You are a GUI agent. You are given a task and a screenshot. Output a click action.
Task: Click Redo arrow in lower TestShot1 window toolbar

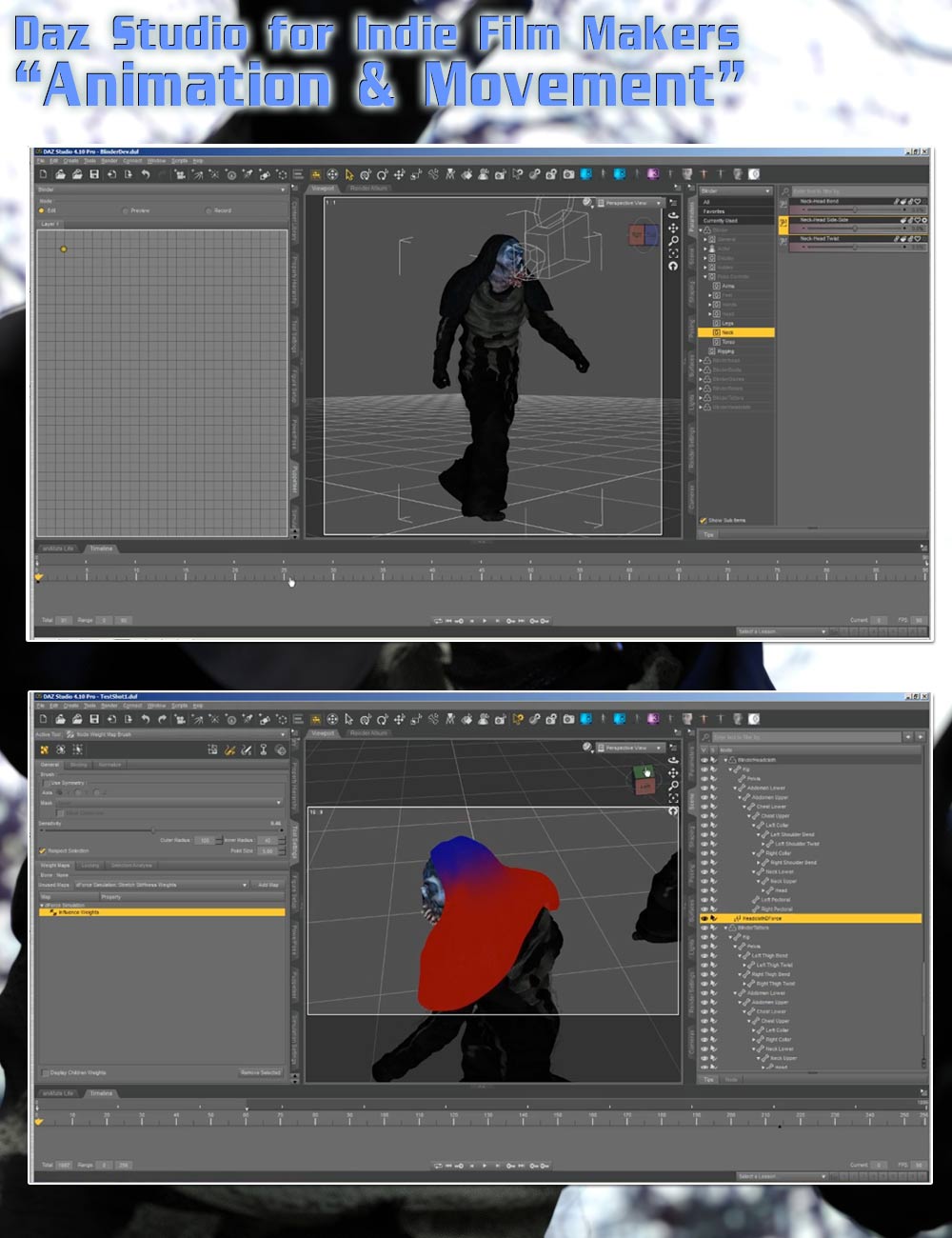point(162,719)
